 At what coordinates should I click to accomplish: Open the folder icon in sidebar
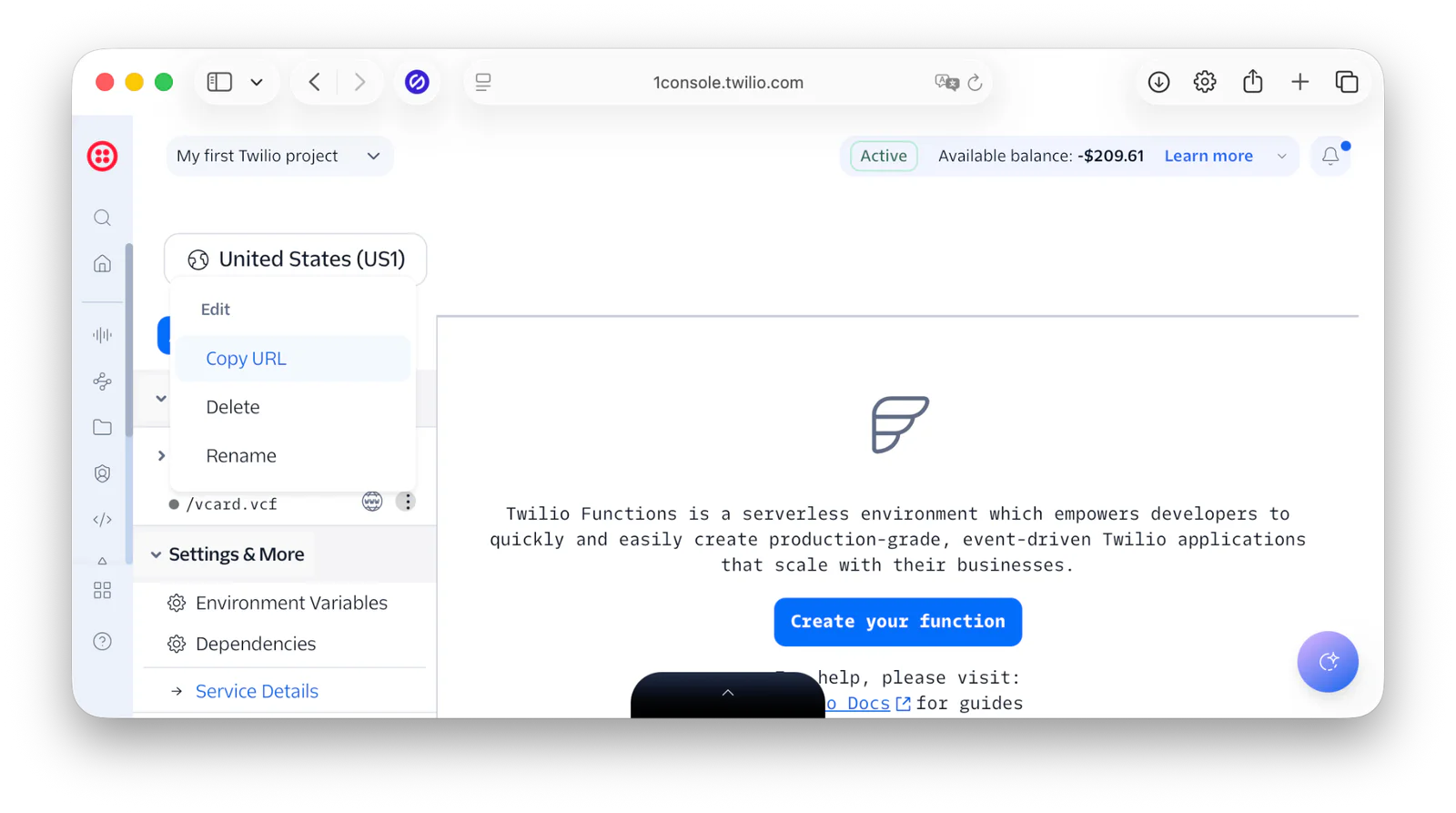(x=102, y=427)
